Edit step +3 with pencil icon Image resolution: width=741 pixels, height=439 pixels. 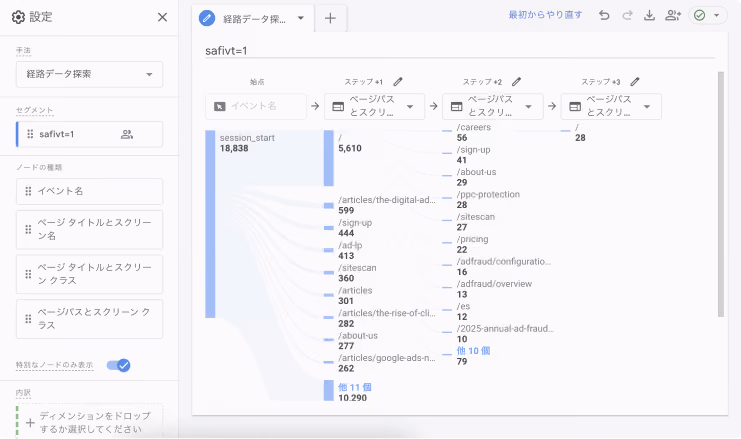[x=635, y=82]
